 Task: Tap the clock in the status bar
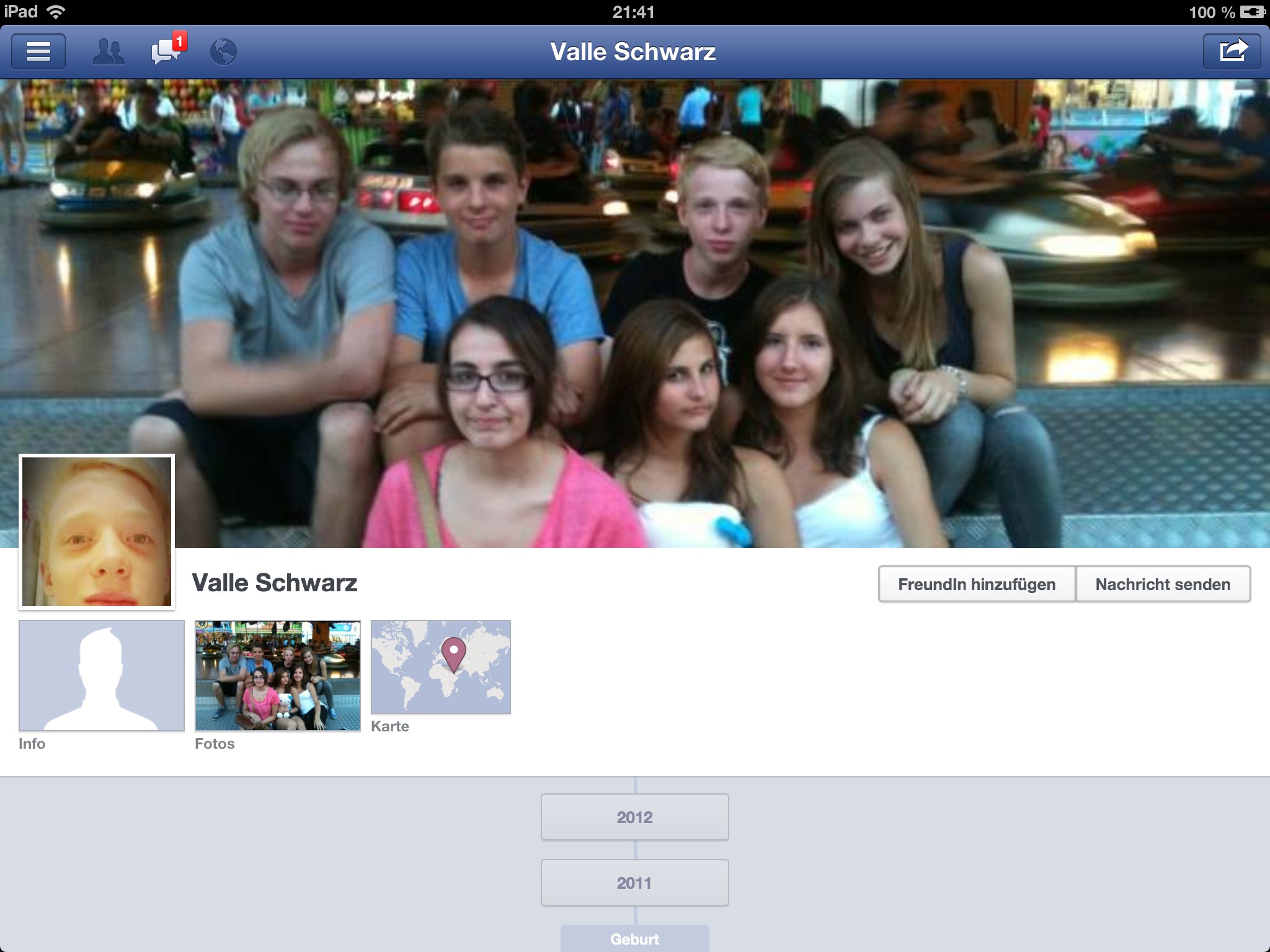point(633,12)
